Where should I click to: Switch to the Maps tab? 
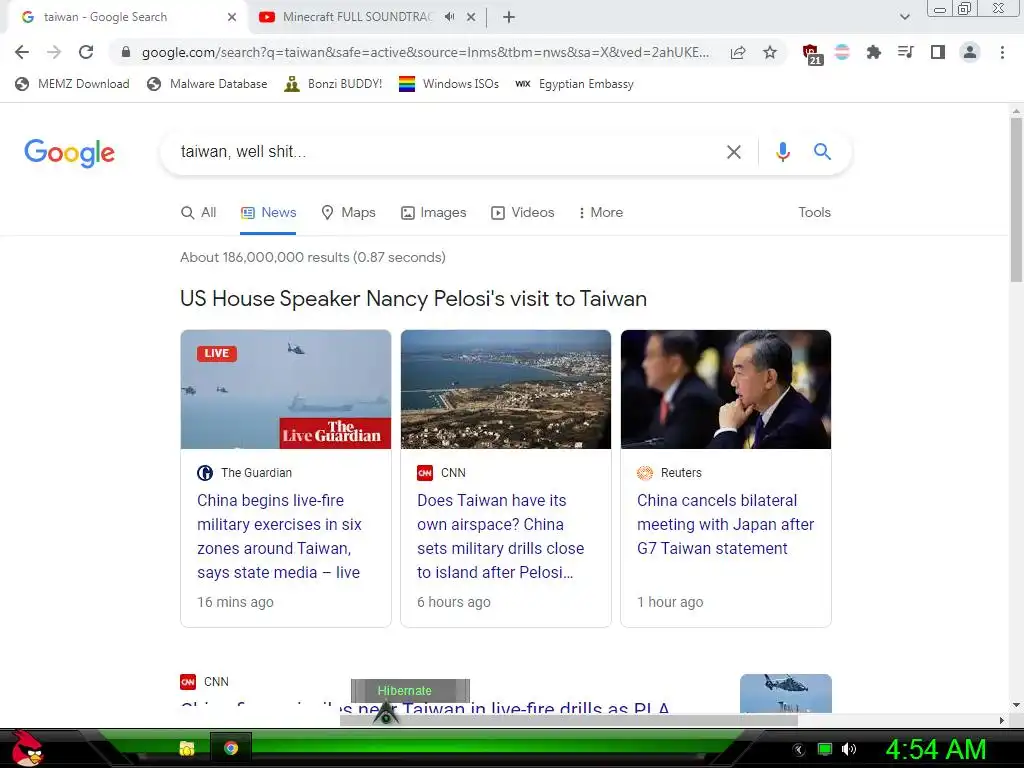349,212
